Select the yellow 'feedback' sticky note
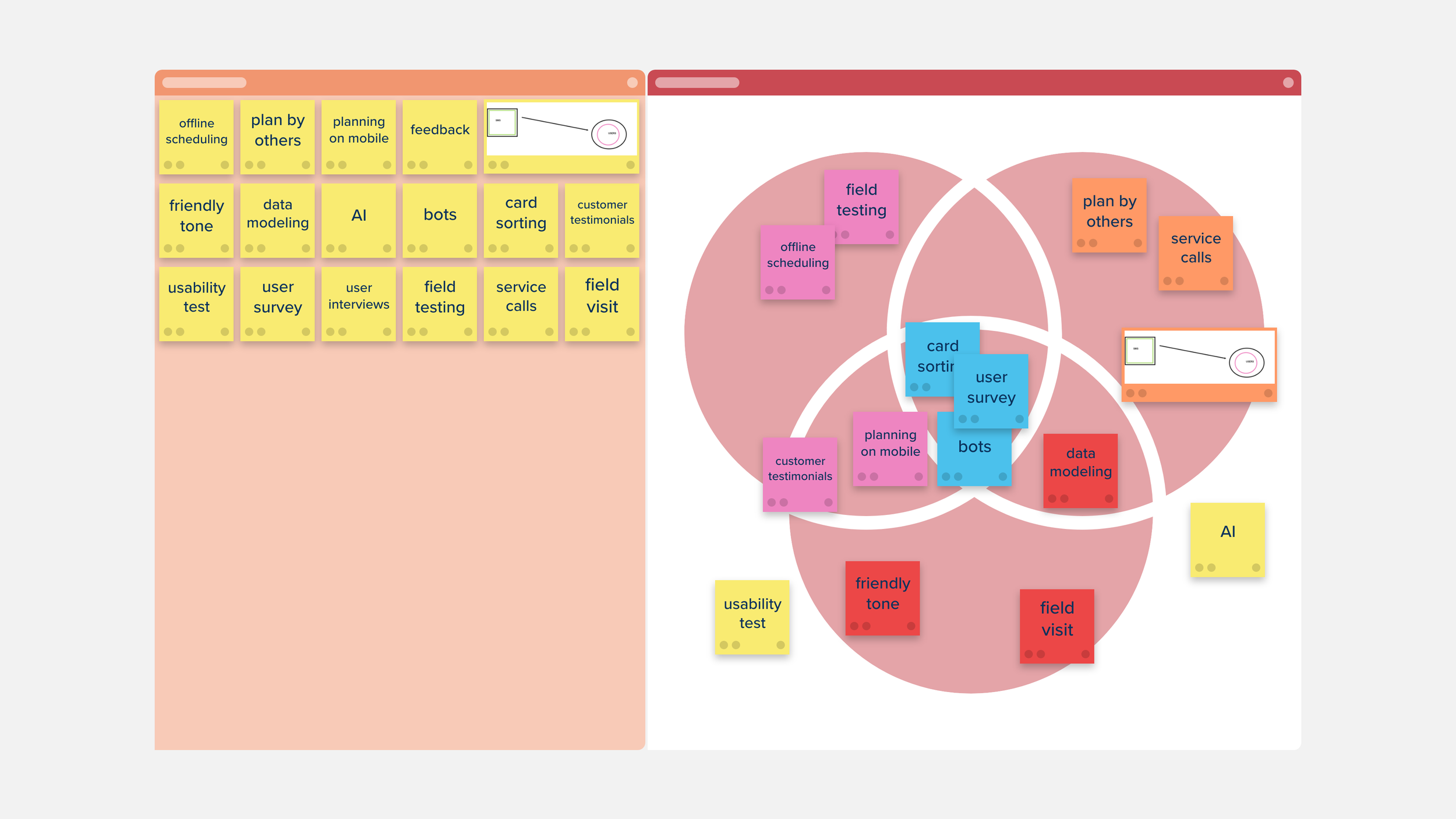The image size is (1456, 819). [x=440, y=137]
